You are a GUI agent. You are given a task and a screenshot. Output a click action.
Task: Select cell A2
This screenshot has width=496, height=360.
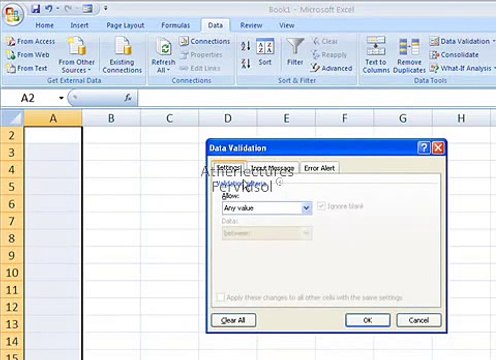point(53,135)
